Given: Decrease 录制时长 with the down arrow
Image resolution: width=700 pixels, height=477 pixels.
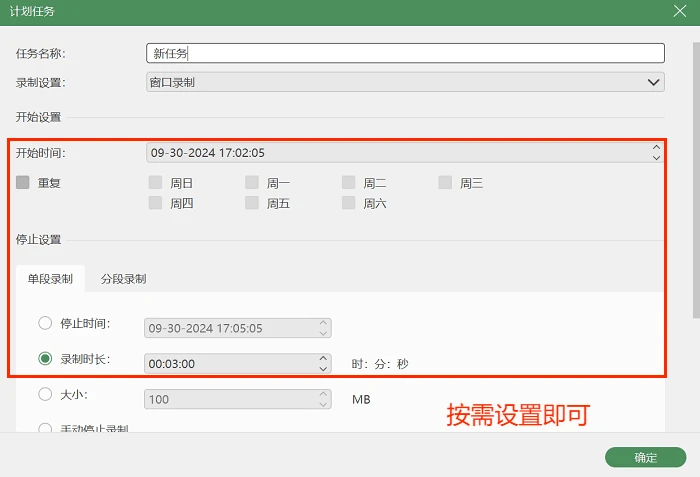Looking at the screenshot, I should pyautogui.click(x=323, y=369).
